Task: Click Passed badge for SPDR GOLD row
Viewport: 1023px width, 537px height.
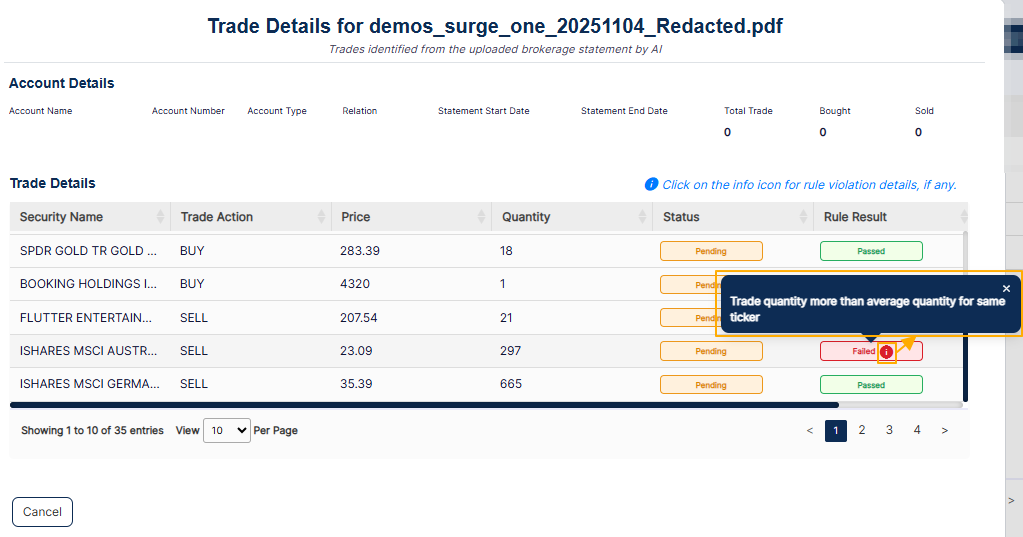Action: point(871,251)
